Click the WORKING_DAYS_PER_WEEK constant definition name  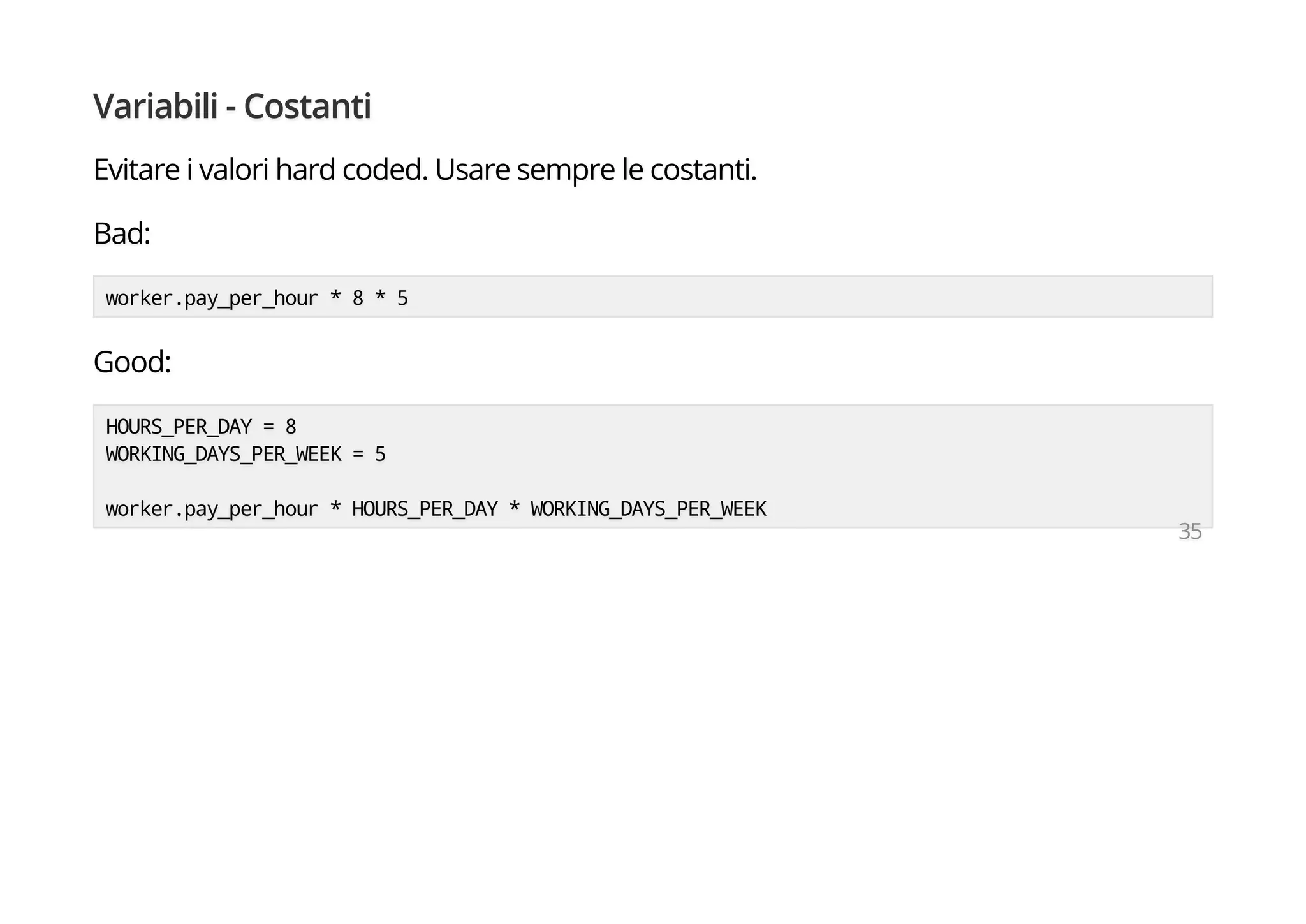click(x=223, y=455)
